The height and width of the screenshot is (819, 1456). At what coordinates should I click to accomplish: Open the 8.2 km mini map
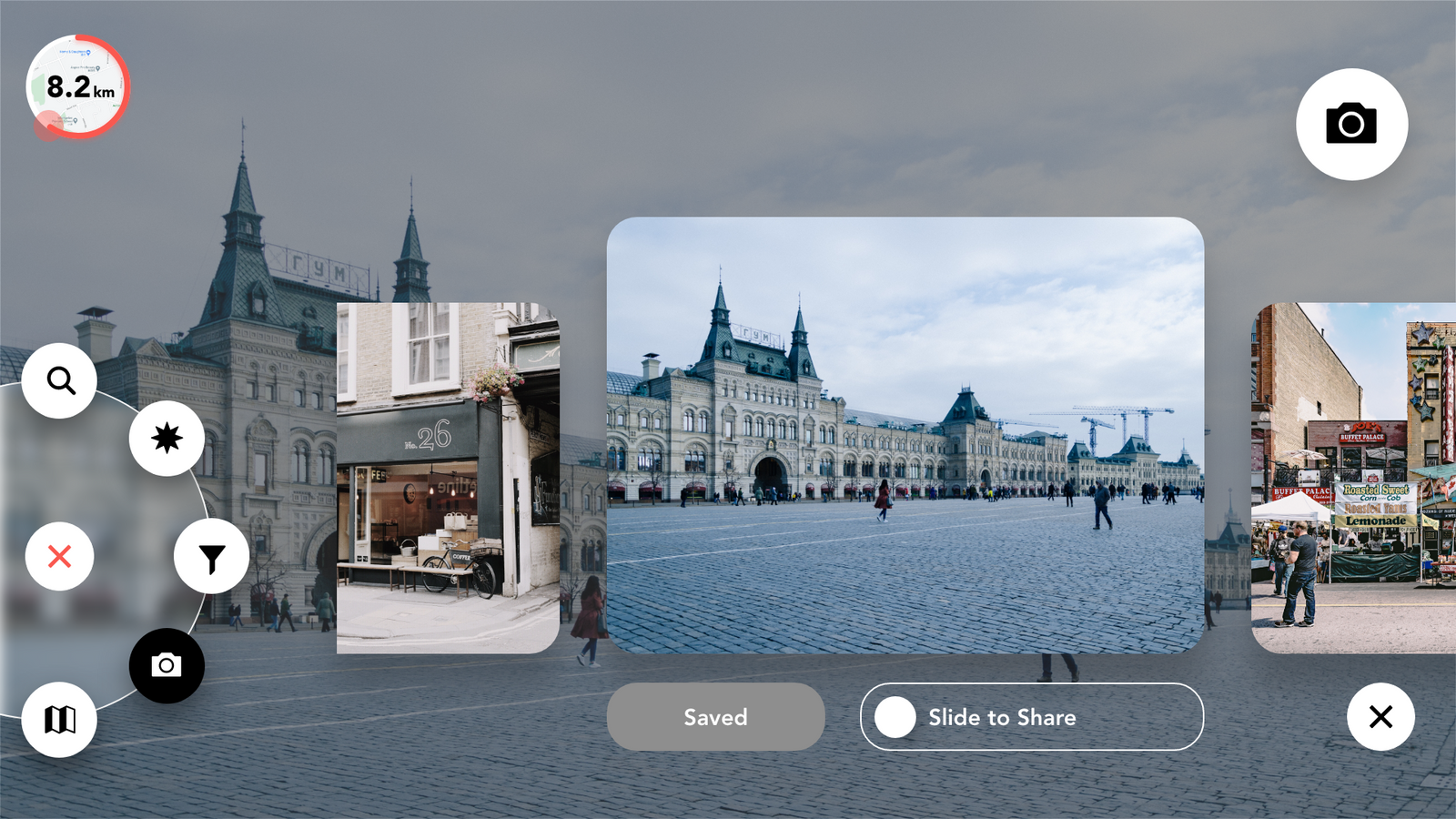tap(78, 87)
